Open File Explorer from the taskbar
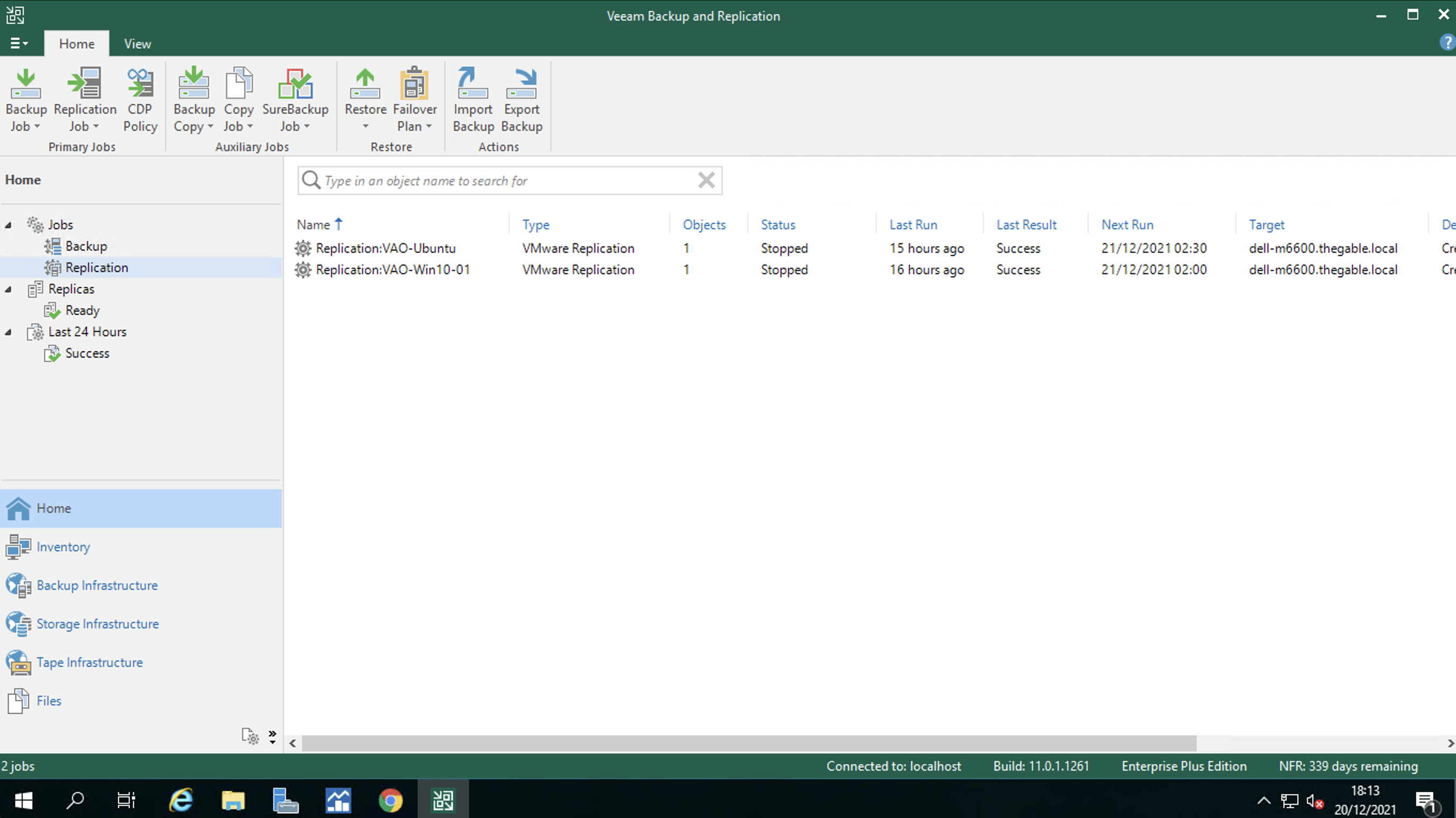 [x=233, y=799]
